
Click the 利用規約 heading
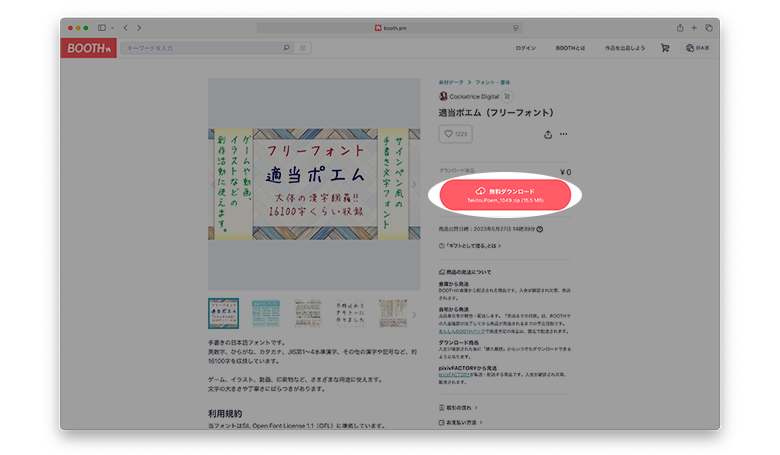coord(225,413)
